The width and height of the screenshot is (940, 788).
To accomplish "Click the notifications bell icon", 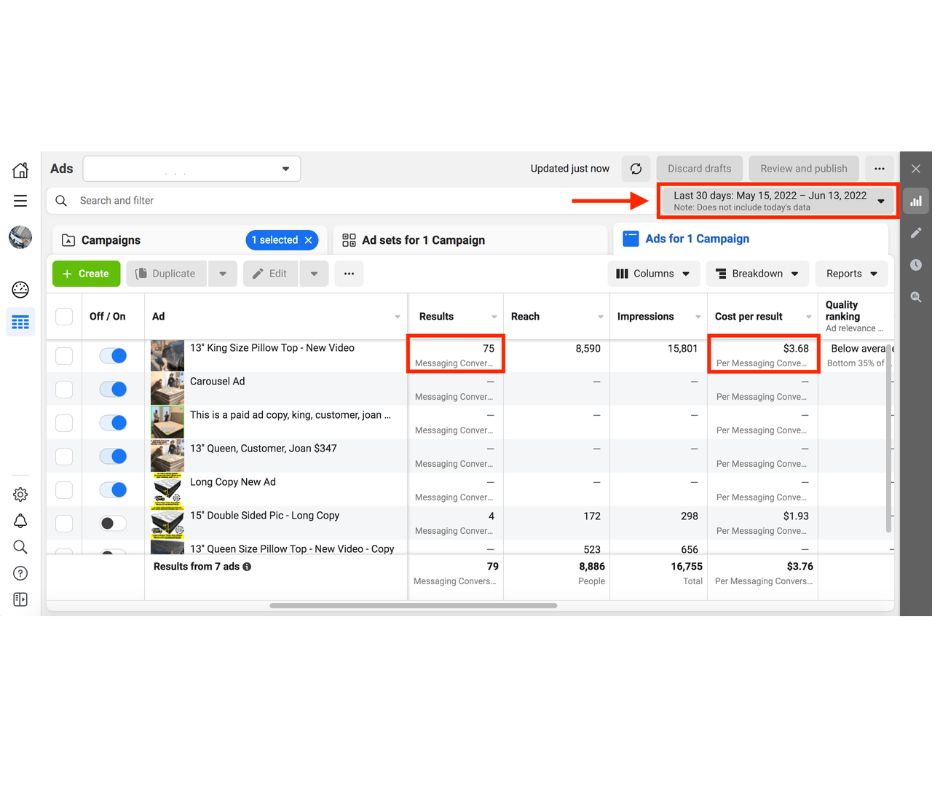I will click(x=20, y=521).
